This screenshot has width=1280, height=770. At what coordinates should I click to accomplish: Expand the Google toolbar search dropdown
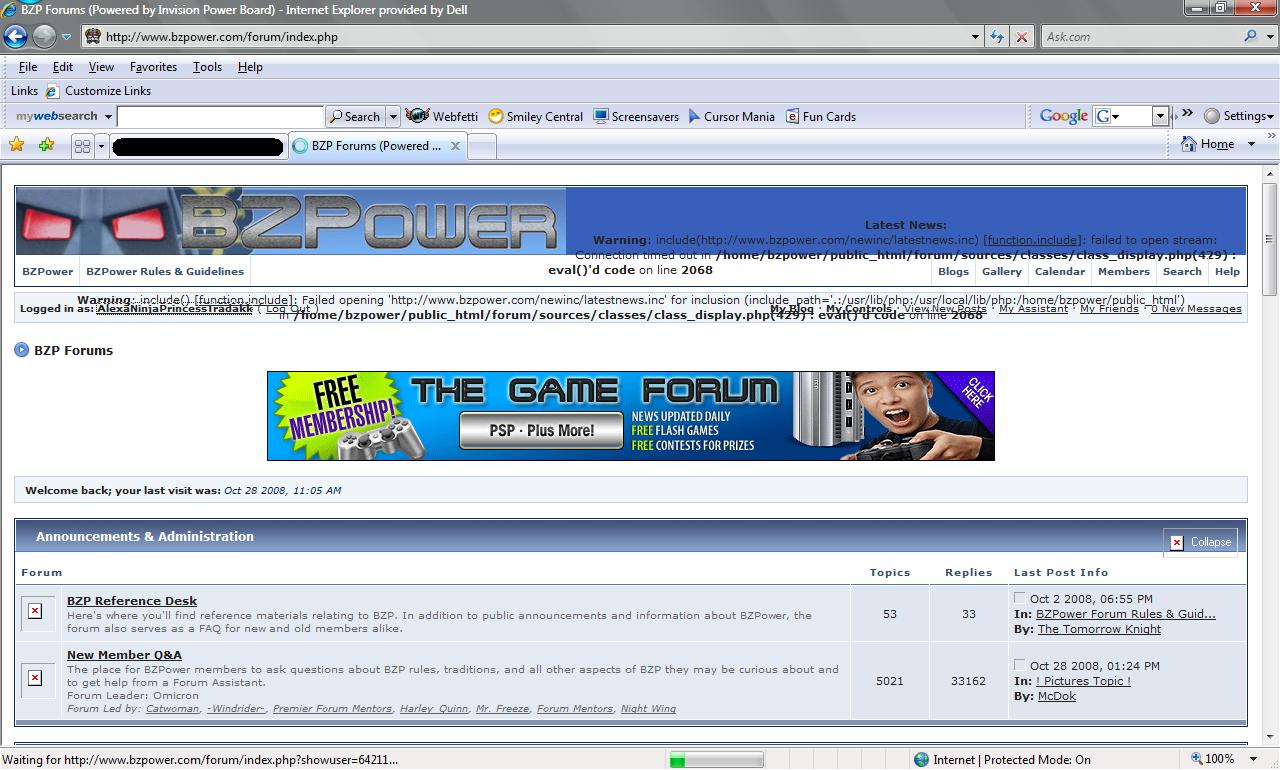pyautogui.click(x=1160, y=116)
